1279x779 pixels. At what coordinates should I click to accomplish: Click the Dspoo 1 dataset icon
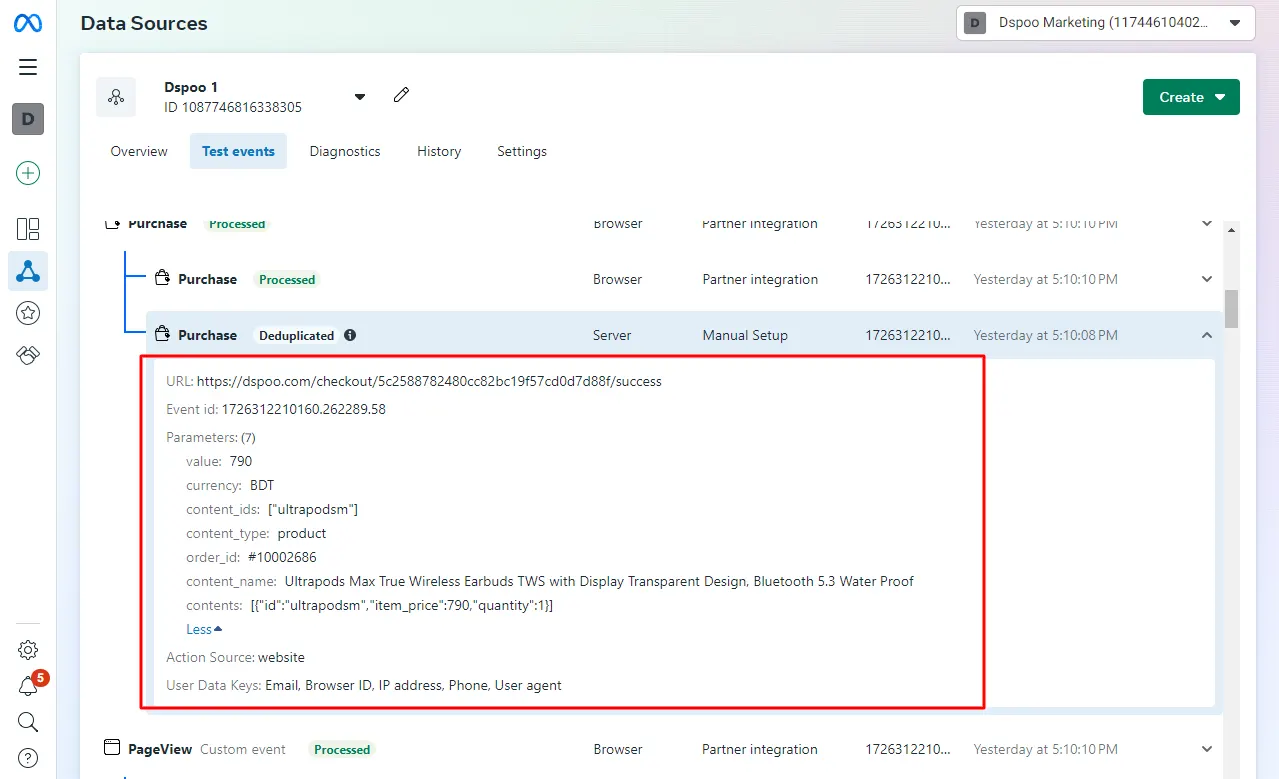tap(116, 97)
